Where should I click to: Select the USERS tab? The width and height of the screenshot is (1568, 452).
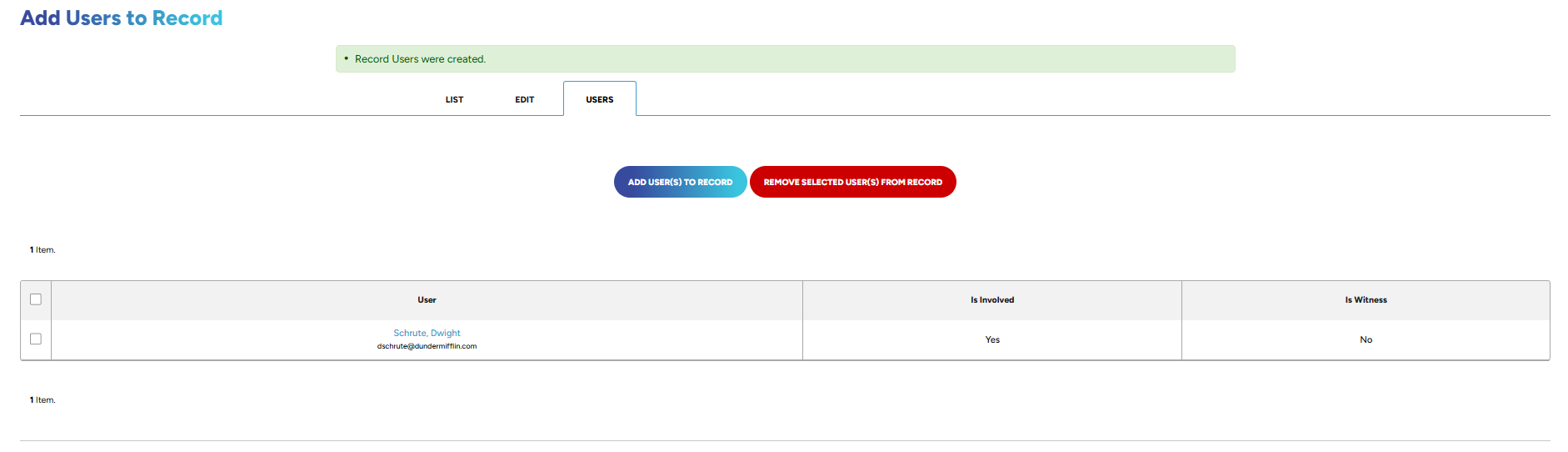point(599,99)
